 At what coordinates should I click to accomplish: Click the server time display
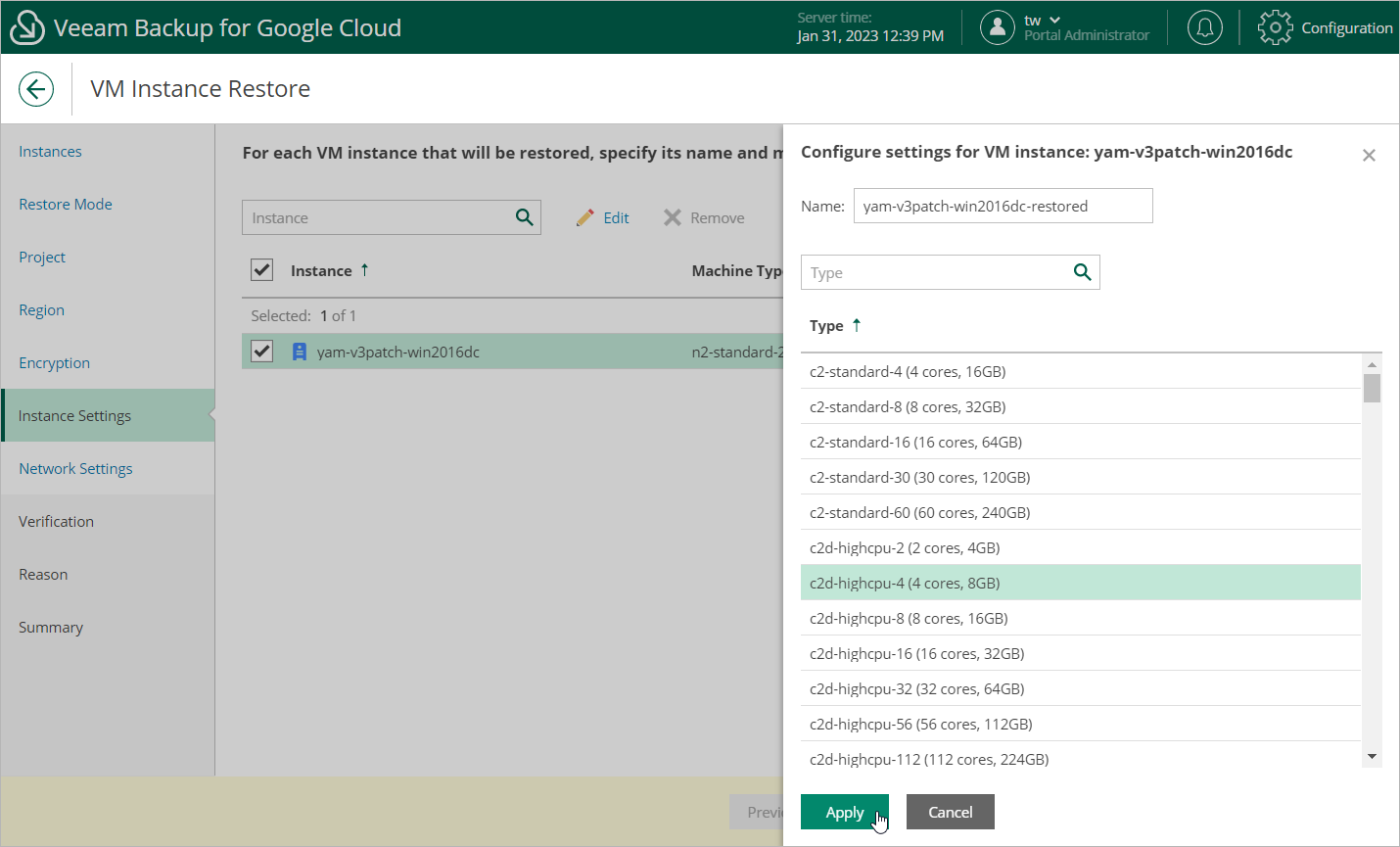[x=870, y=27]
